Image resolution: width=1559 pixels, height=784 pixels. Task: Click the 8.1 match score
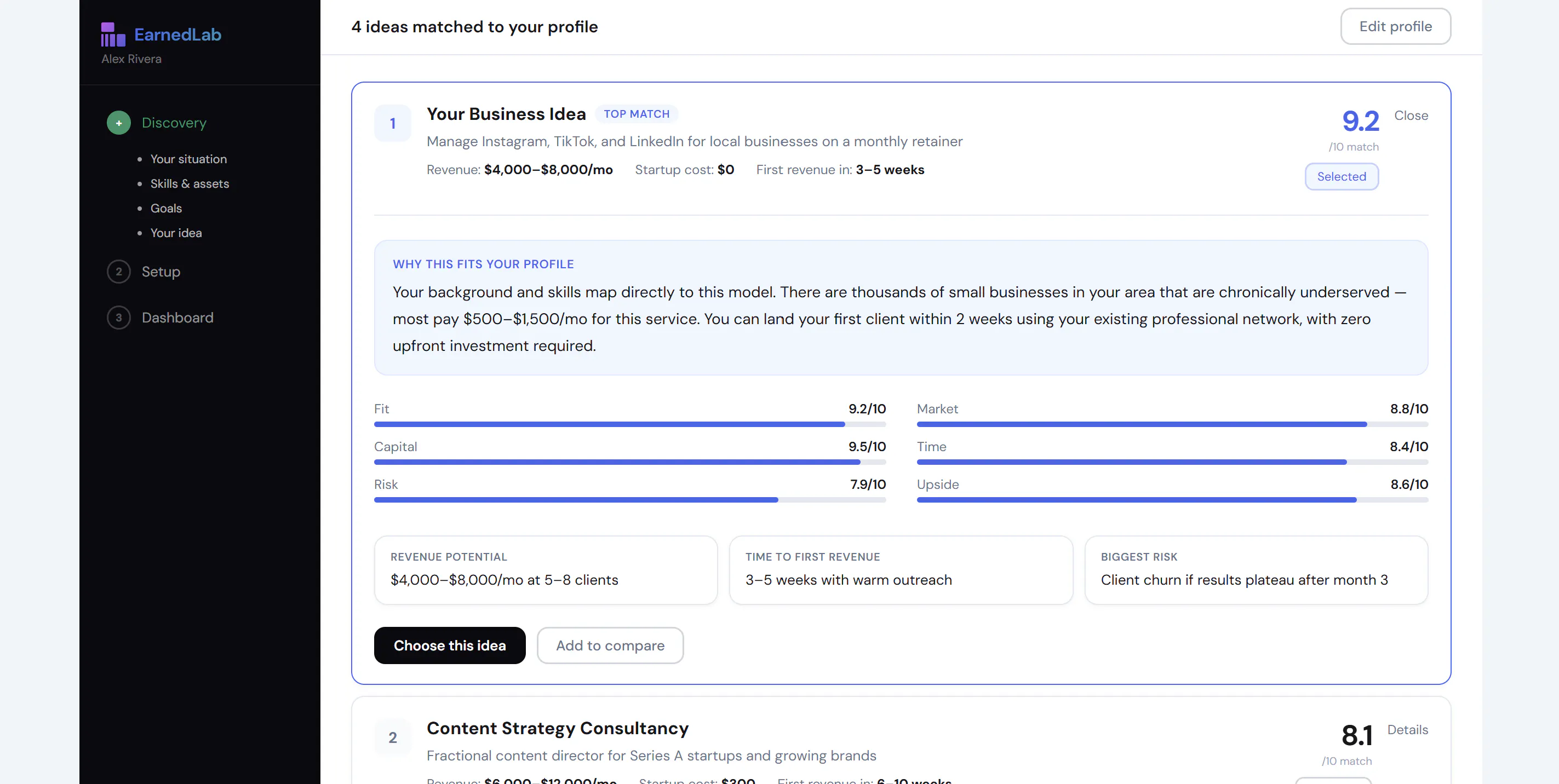click(1356, 736)
